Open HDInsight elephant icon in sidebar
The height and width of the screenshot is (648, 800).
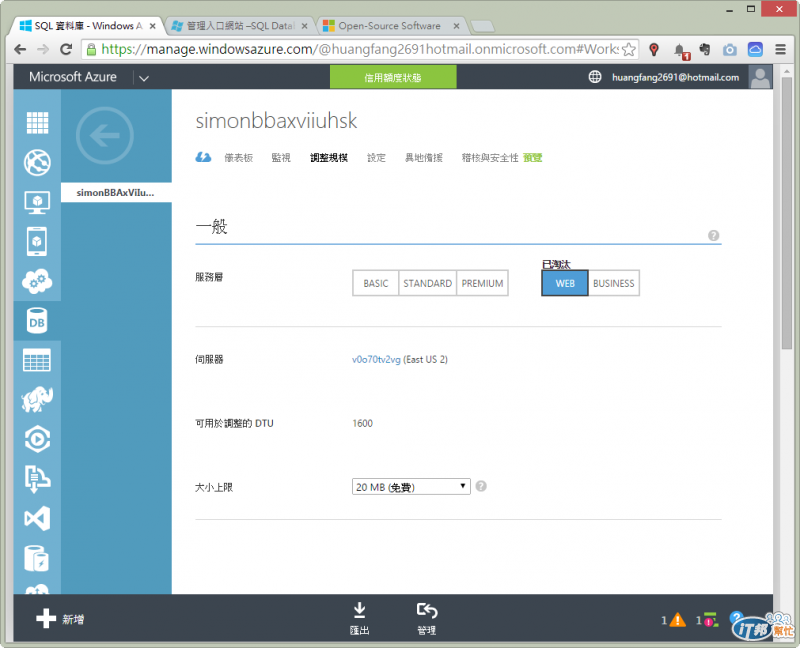(x=37, y=399)
